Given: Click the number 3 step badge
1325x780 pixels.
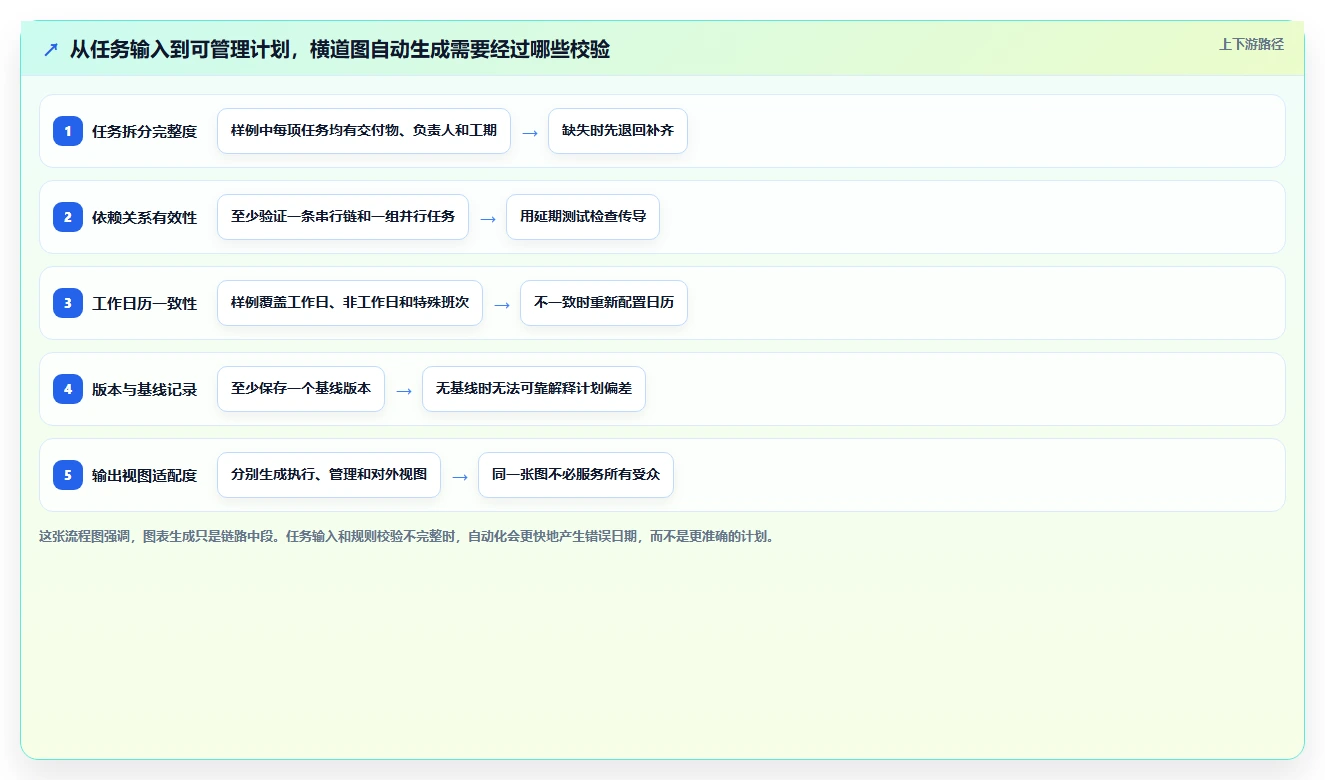Looking at the screenshot, I should 68,303.
